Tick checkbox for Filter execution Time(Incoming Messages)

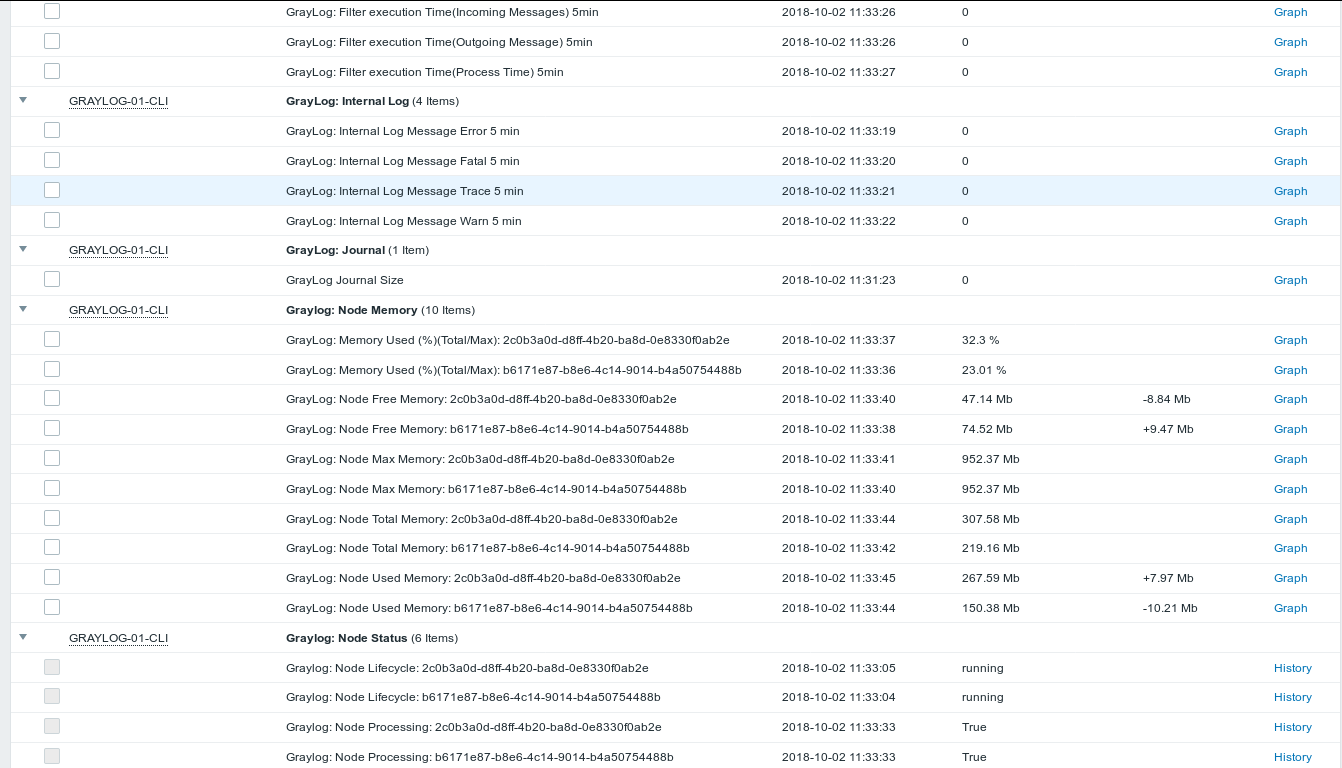click(x=52, y=11)
